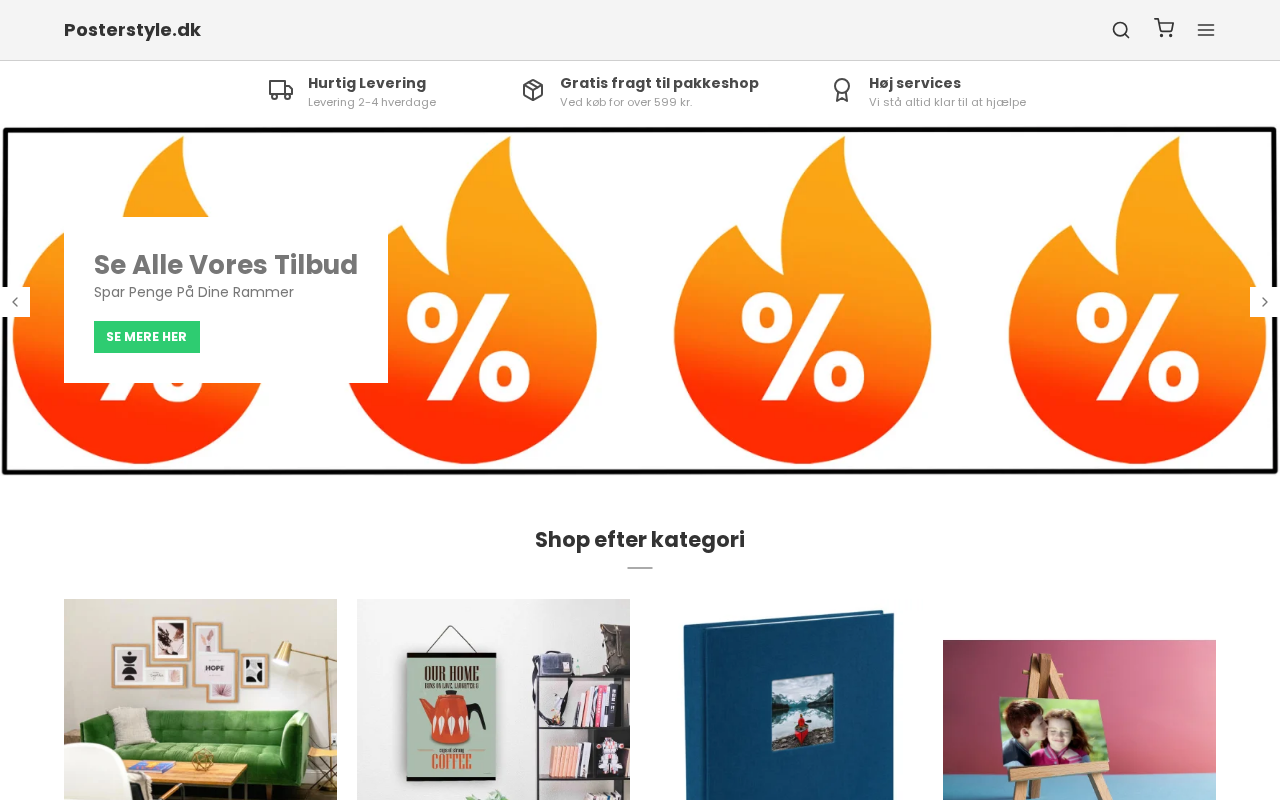Click the Høj services text
The width and height of the screenshot is (1280, 800).
tap(915, 83)
